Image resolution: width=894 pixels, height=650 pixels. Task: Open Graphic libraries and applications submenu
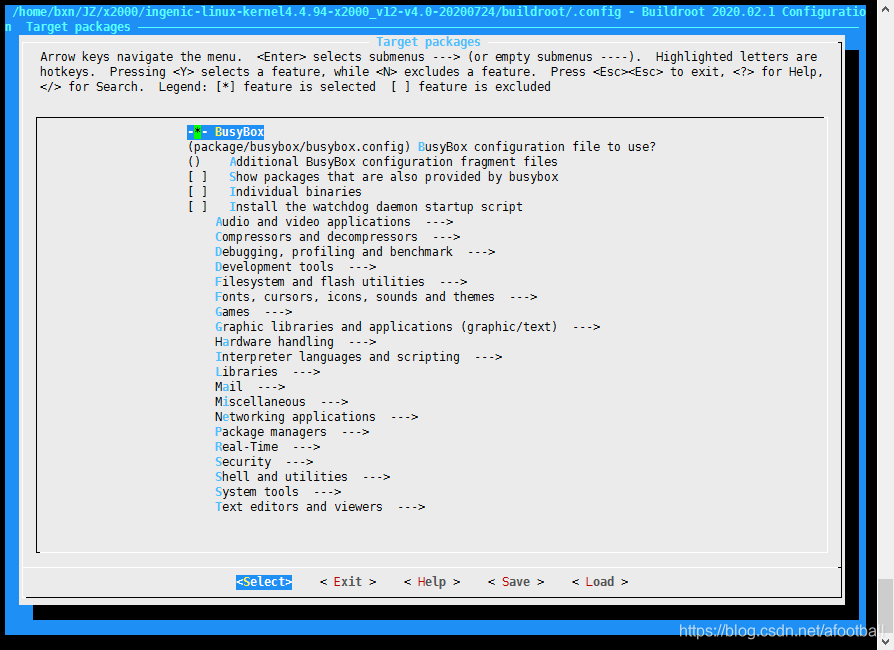[x=408, y=327]
